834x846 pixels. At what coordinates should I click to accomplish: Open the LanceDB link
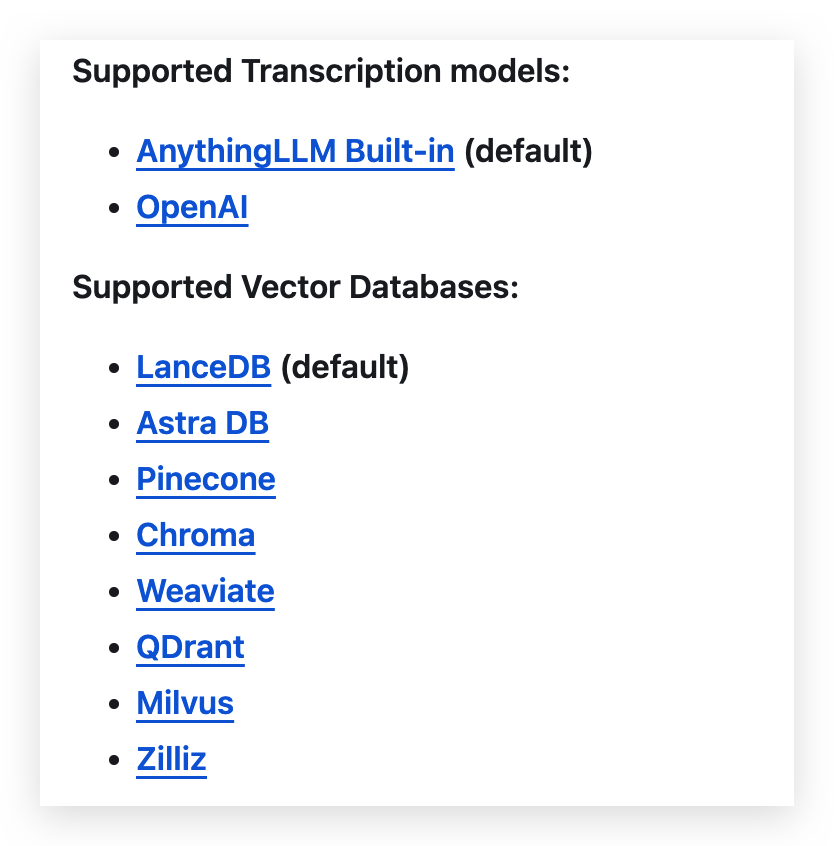click(x=203, y=368)
